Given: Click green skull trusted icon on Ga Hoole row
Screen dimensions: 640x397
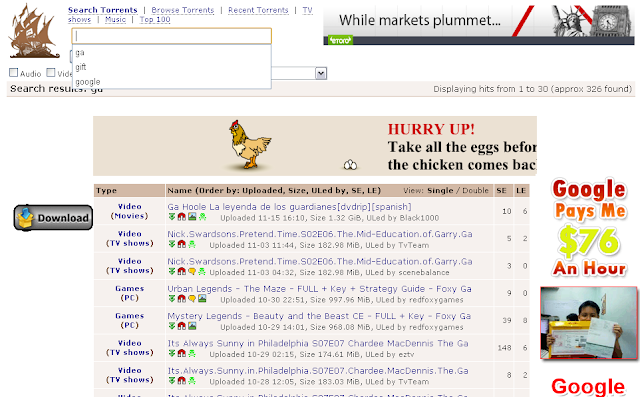Looking at the screenshot, I should pyautogui.click(x=202, y=217).
